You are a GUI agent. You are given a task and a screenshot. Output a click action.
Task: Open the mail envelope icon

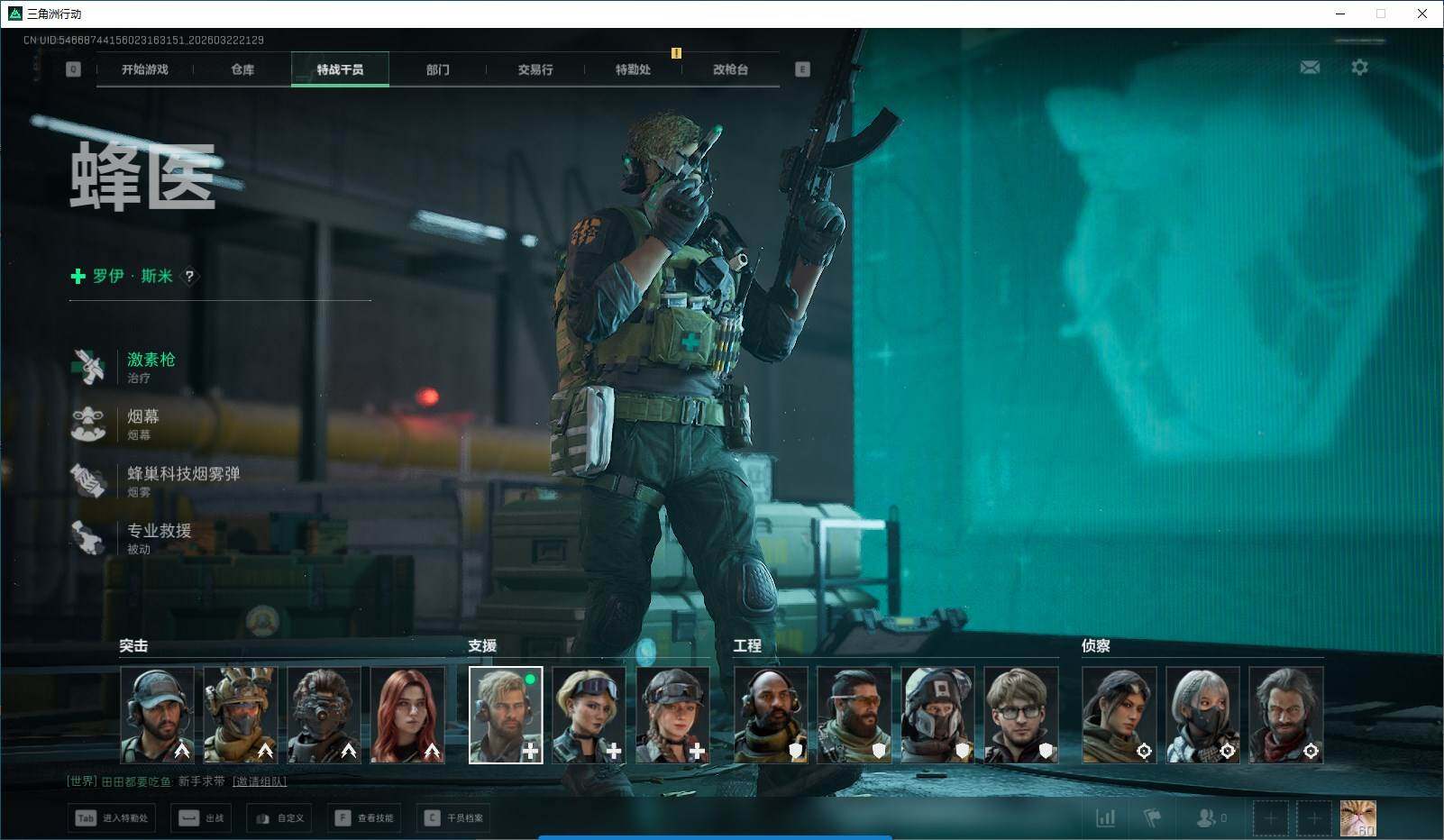(x=1310, y=68)
